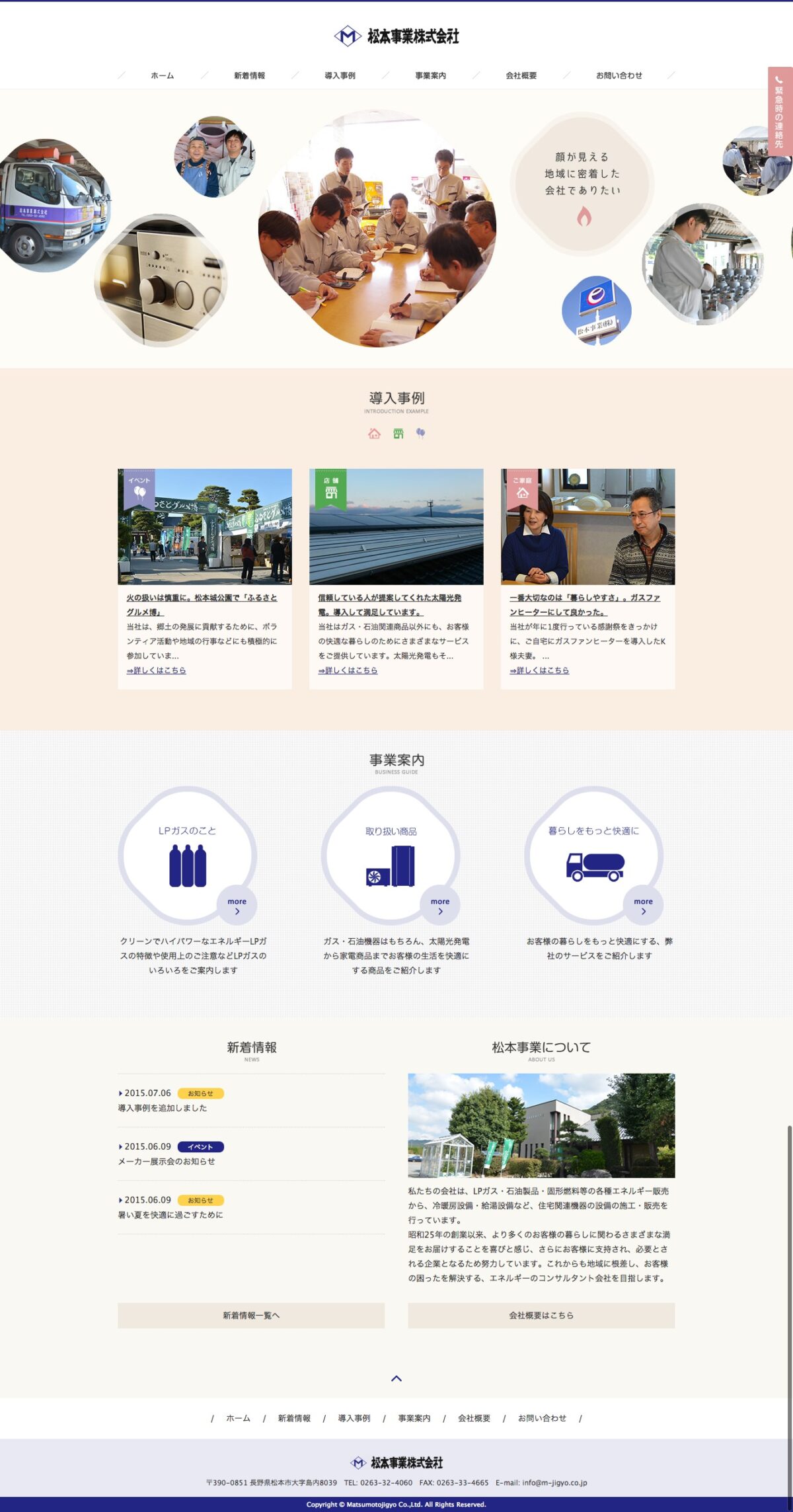Screen dimensions: 793x1512
Task: Open news 導入事例を追加しました
Action: click(x=163, y=1108)
